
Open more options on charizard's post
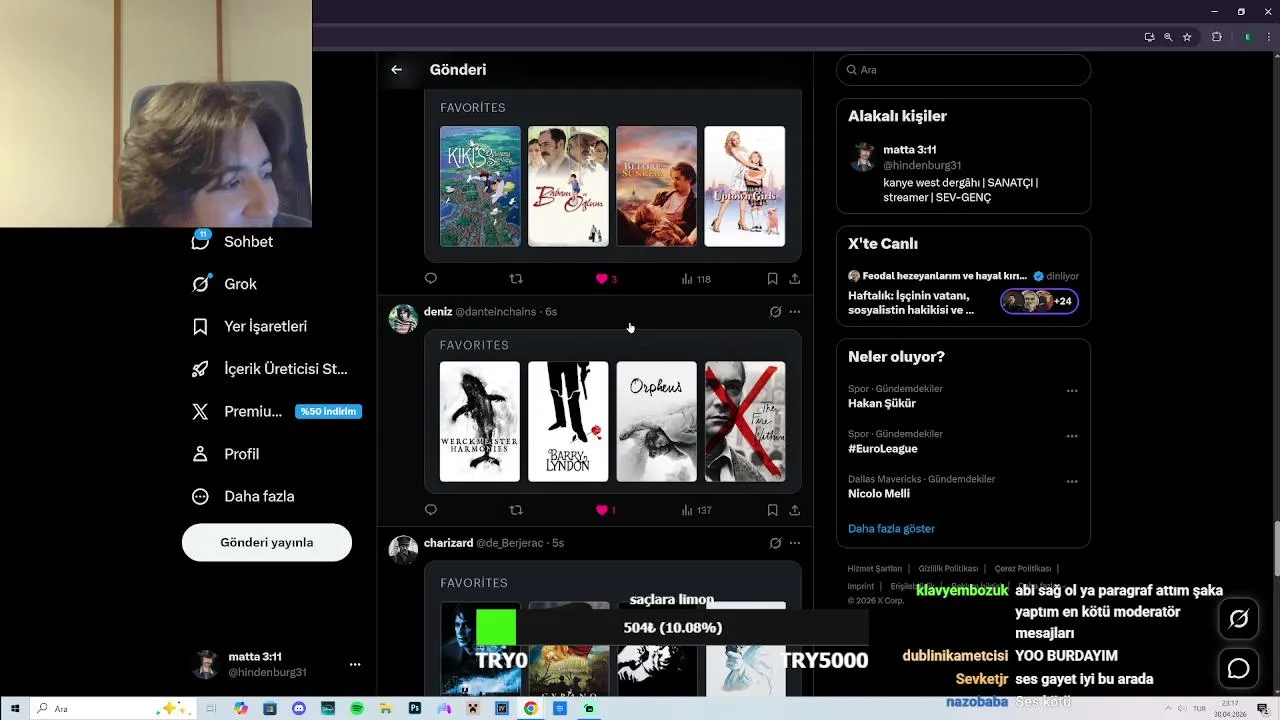point(795,543)
